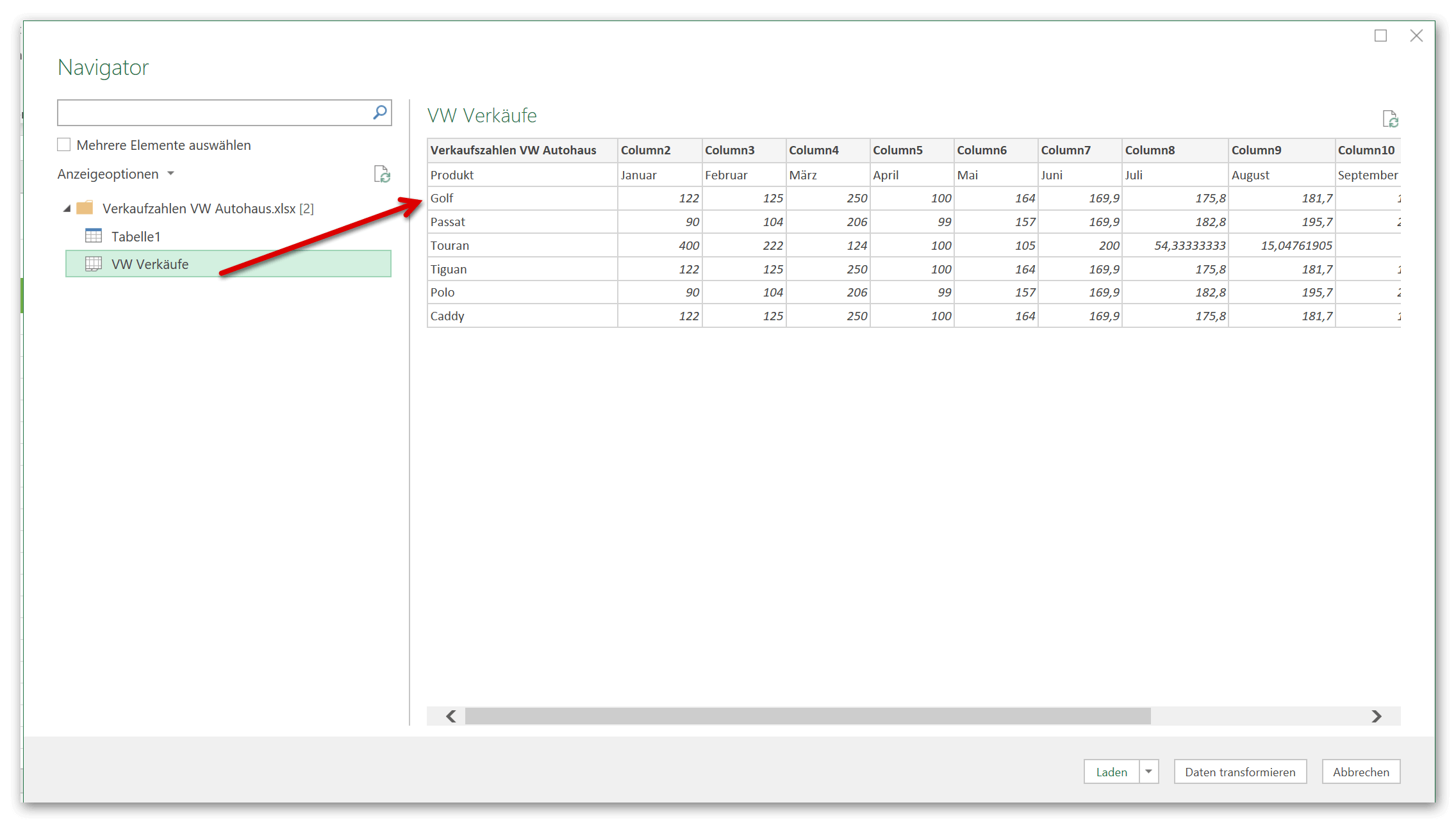Refresh the navigator tree via refresh icon

[x=382, y=174]
